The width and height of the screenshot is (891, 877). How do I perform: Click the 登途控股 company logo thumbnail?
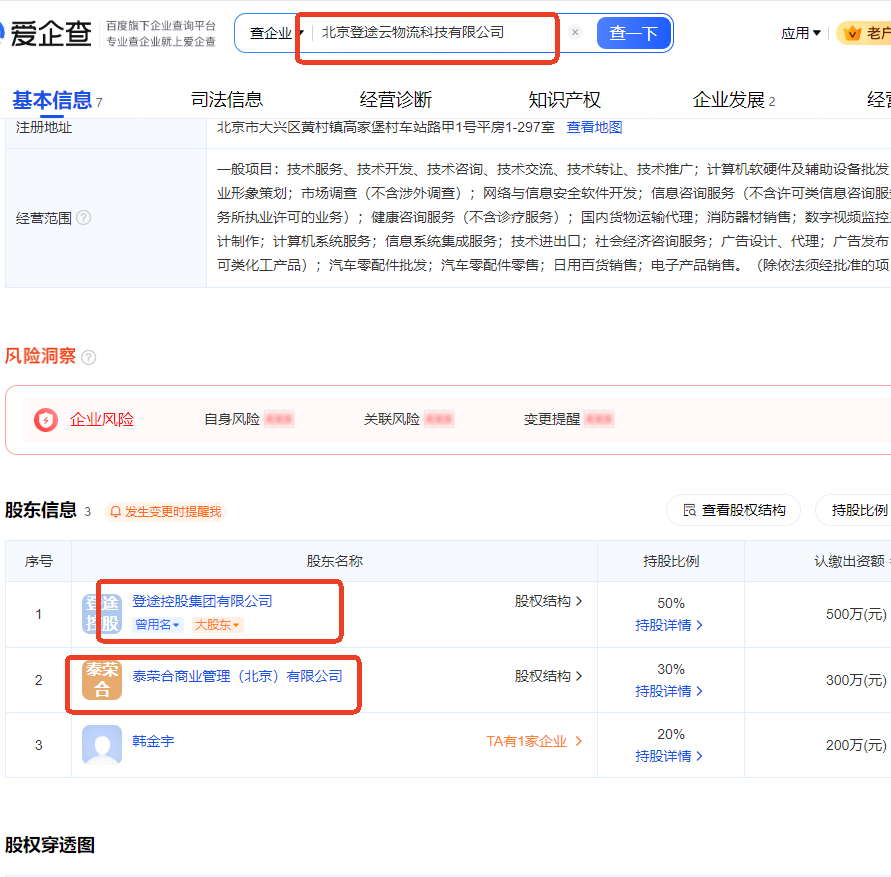[x=102, y=614]
